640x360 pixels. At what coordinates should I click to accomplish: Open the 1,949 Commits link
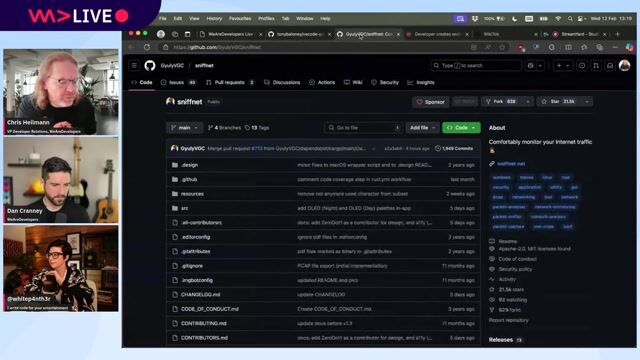454,149
